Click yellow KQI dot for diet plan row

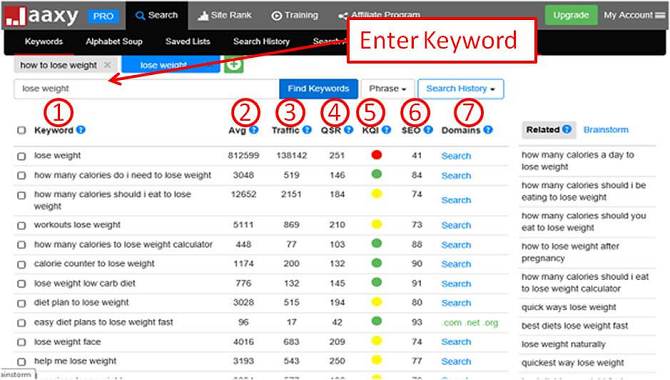click(x=376, y=302)
